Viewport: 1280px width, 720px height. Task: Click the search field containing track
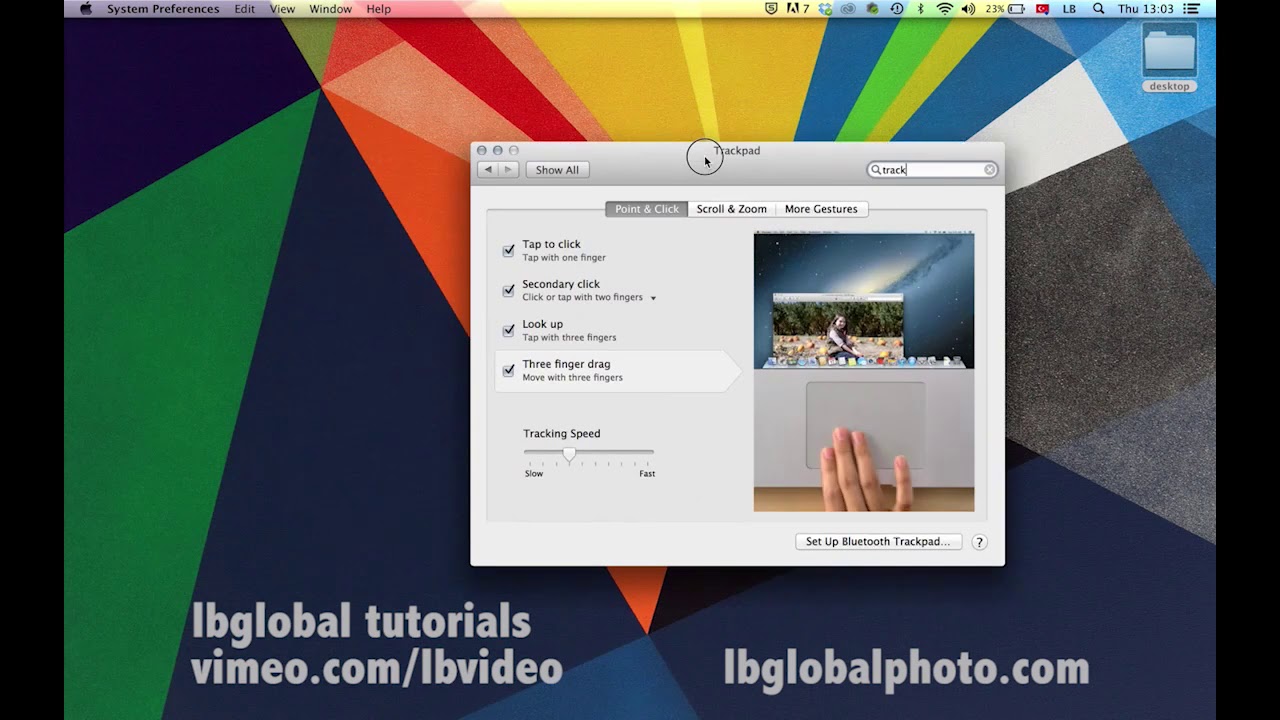(932, 170)
